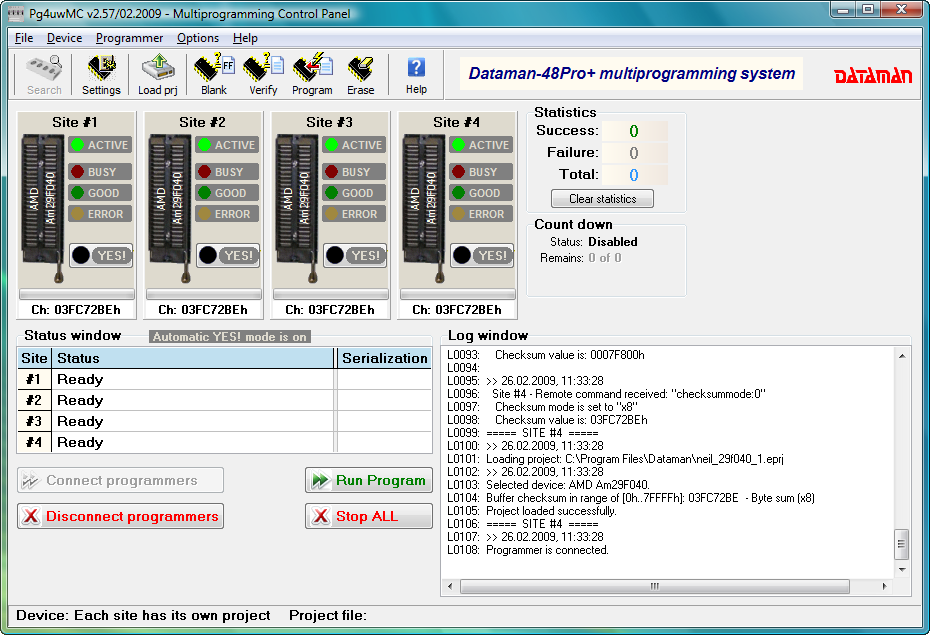Click the Run Program button

pos(369,481)
